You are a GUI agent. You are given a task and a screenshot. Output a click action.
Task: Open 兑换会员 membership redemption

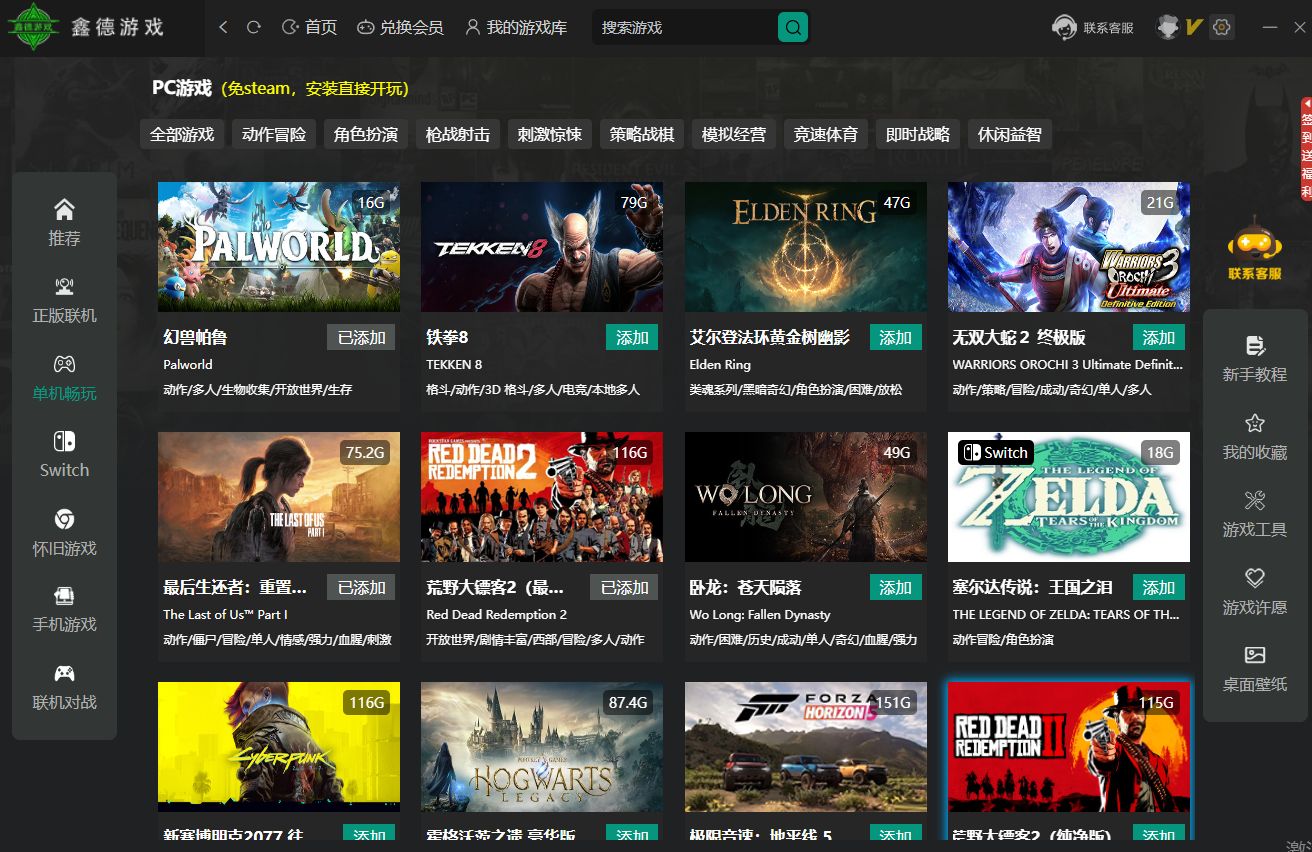pos(400,27)
